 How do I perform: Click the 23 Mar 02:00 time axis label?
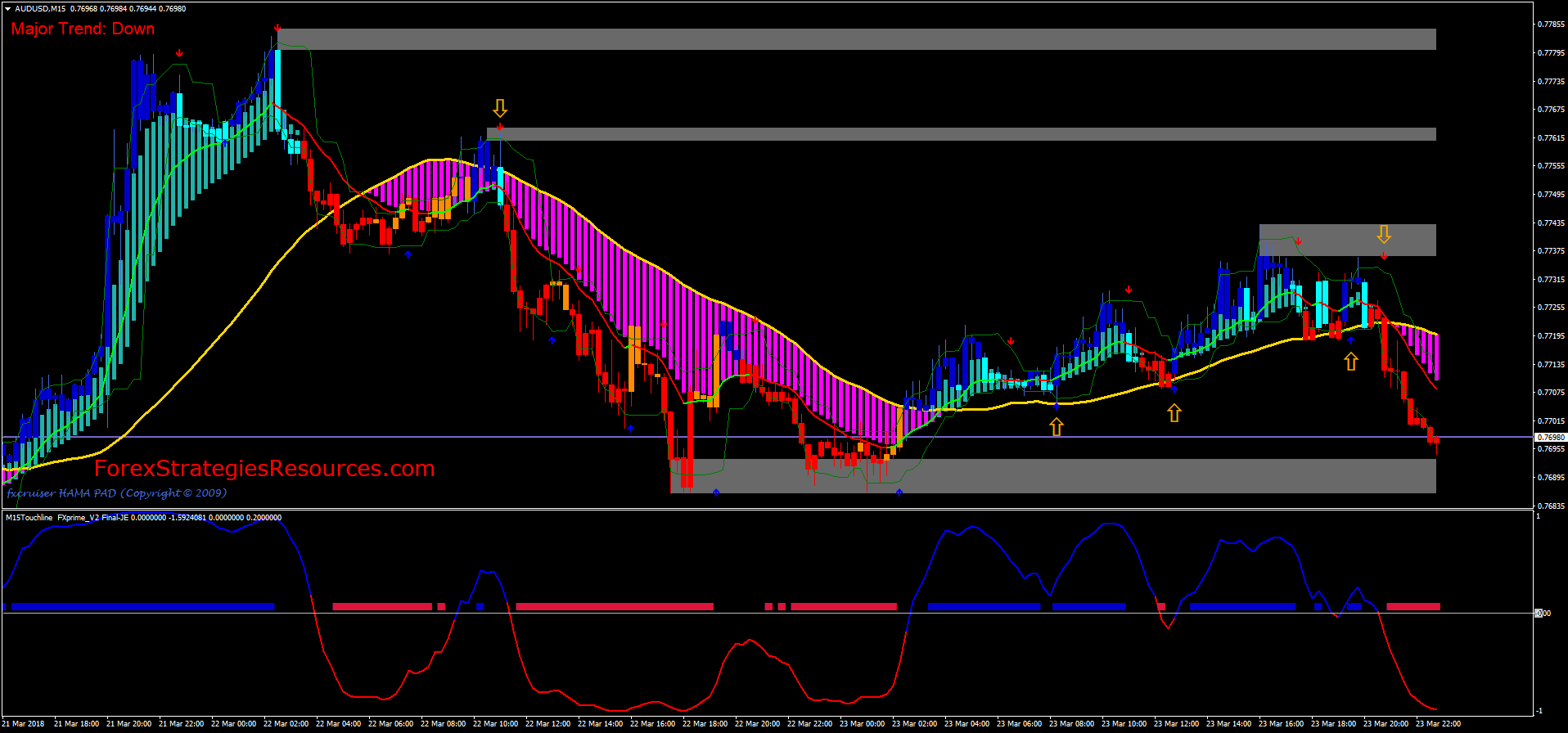coord(915,724)
